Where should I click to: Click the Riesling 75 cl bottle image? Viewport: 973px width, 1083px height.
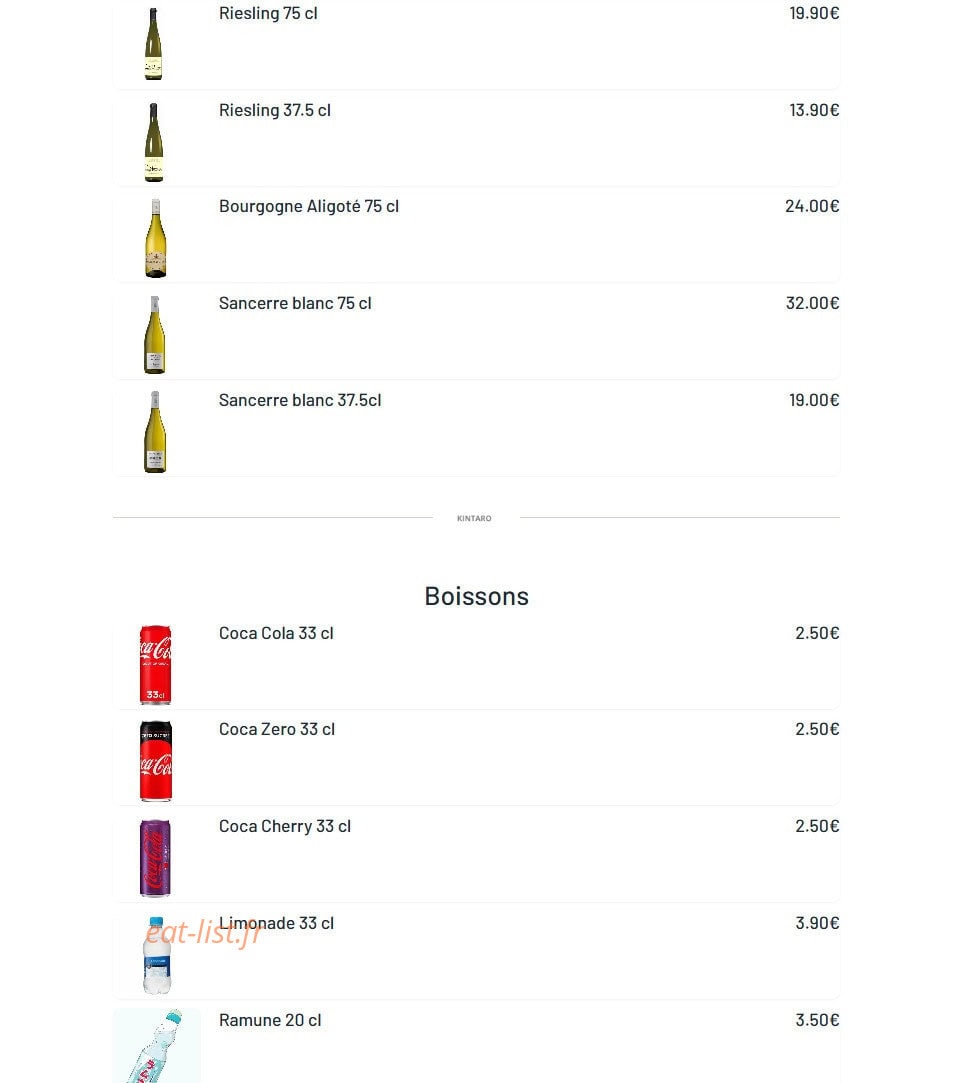[x=153, y=44]
